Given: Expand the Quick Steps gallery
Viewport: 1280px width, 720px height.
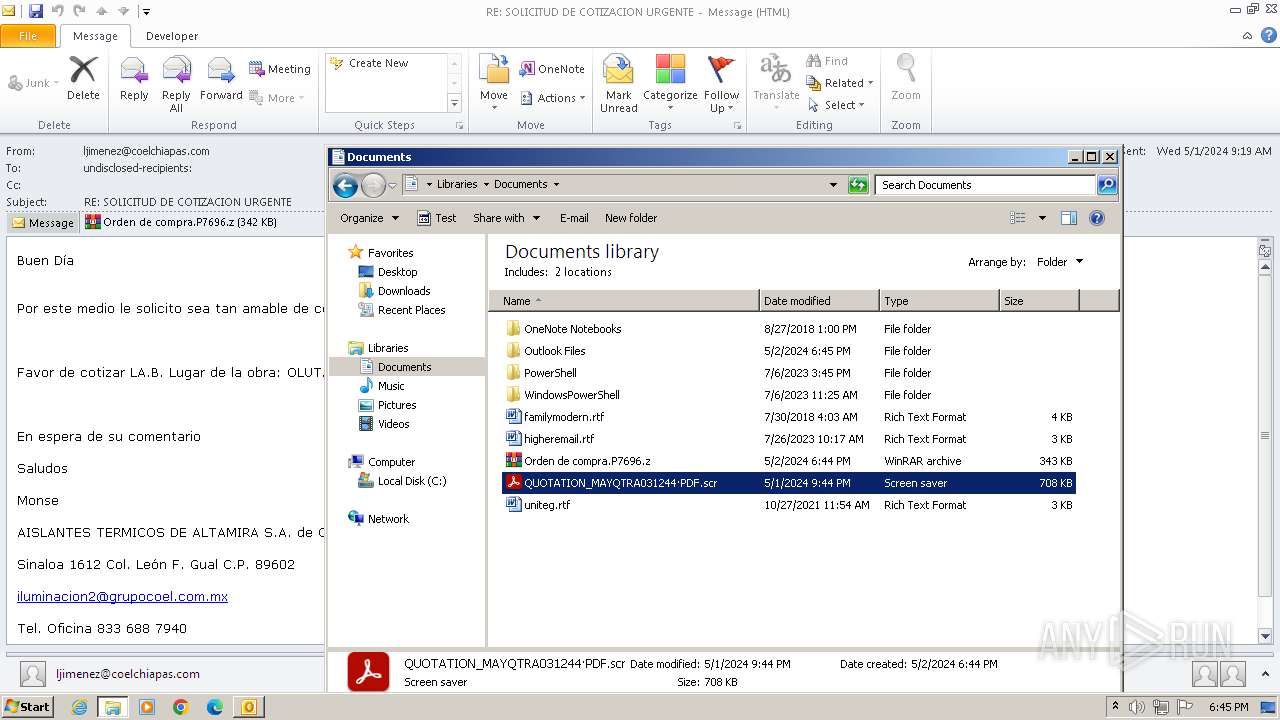Looking at the screenshot, I should [x=454, y=104].
